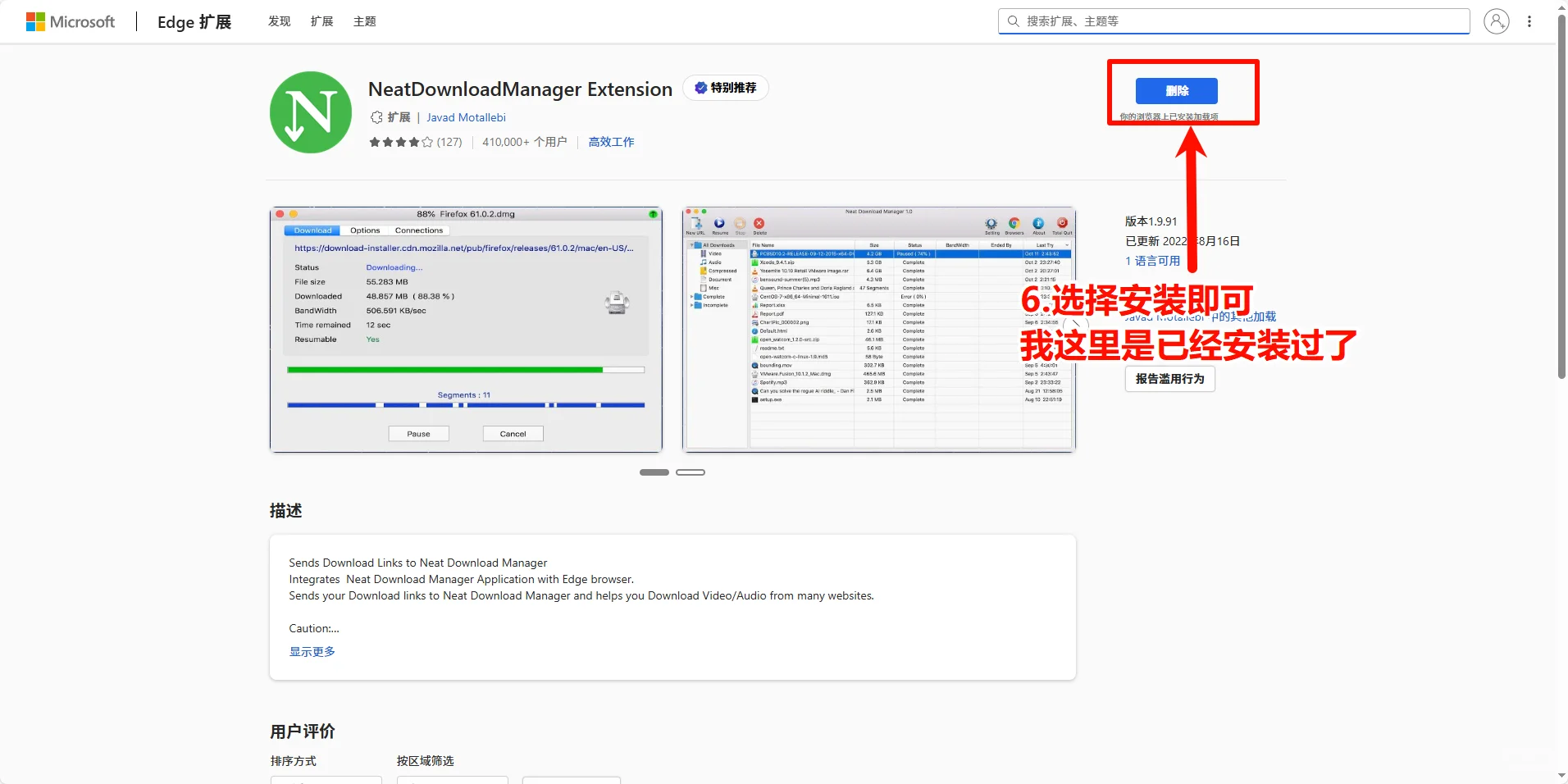Click the 特别推荐 featured badge
The height and width of the screenshot is (784, 1568).
726,88
